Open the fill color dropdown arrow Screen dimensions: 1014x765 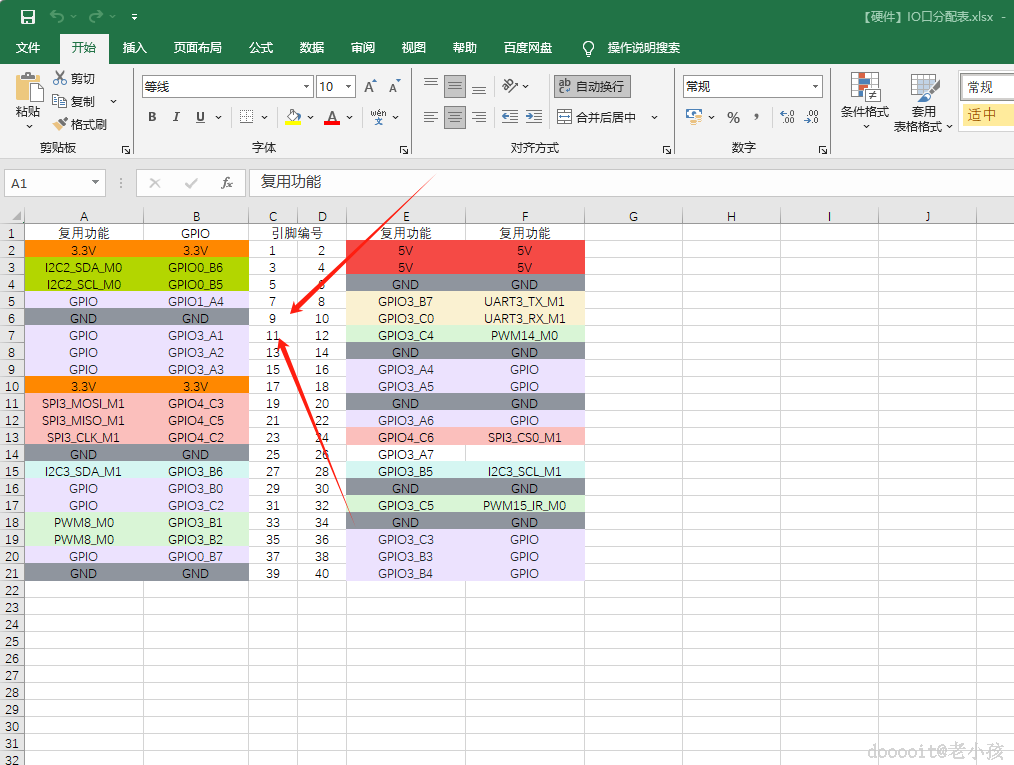tap(310, 118)
